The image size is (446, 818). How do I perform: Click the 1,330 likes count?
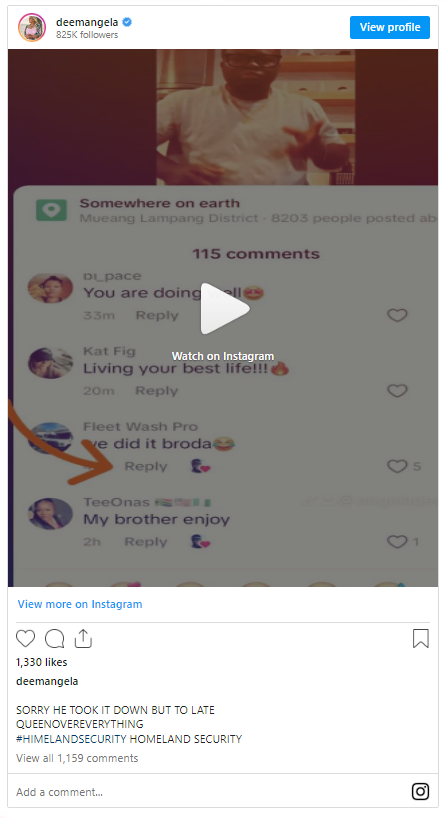coord(42,662)
